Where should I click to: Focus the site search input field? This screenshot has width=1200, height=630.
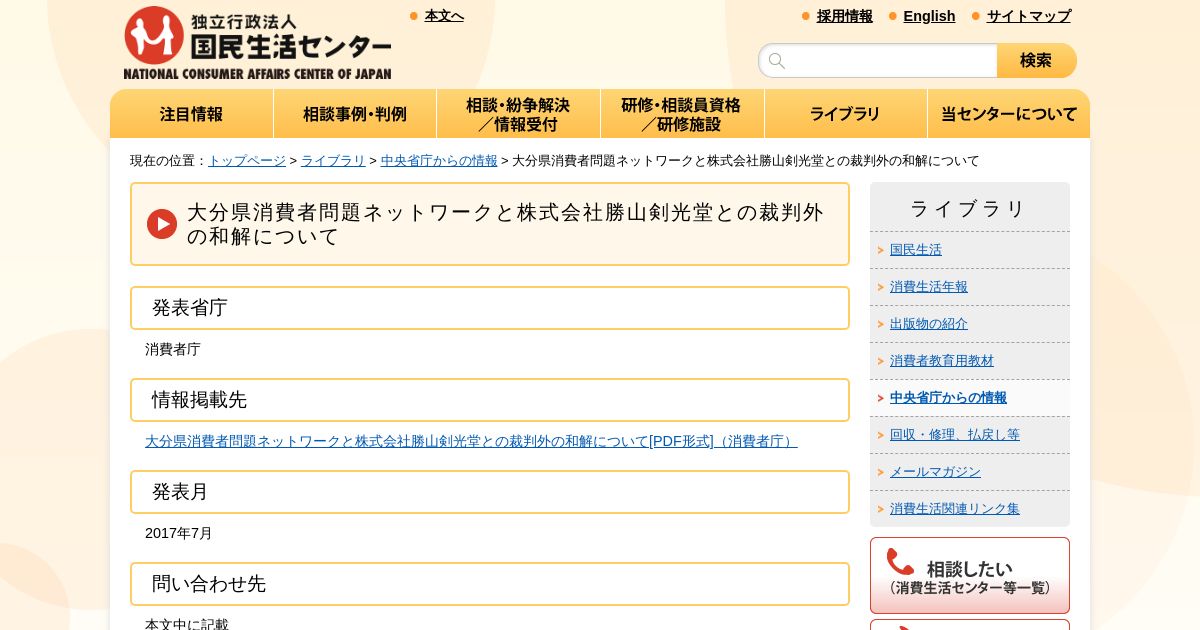(x=878, y=61)
